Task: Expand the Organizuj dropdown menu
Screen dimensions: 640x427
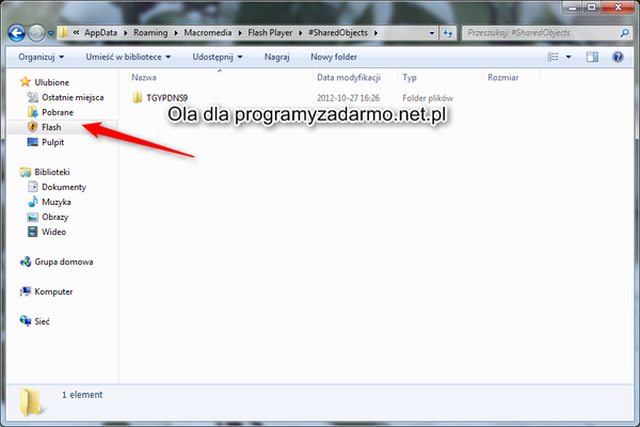Action: click(39, 57)
